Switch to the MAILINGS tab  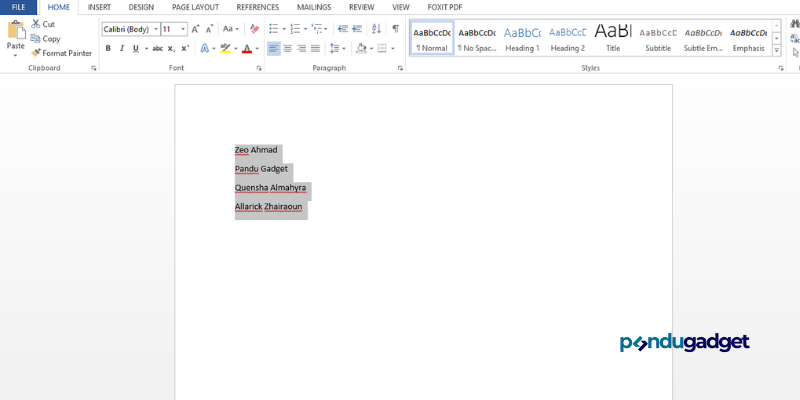click(314, 7)
